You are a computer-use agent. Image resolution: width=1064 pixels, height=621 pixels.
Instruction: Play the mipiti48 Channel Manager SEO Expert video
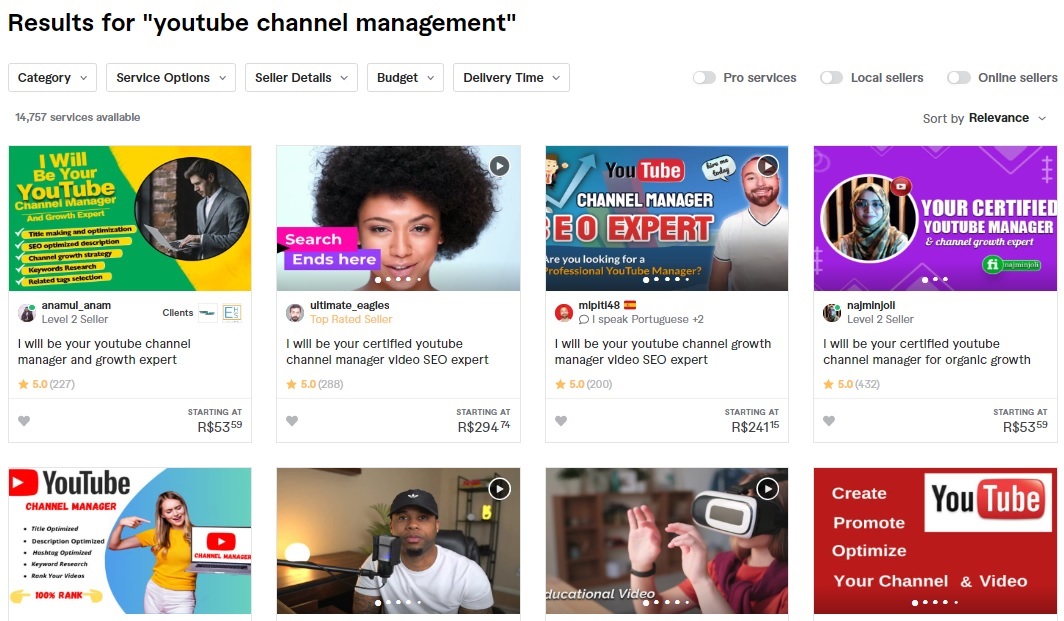click(x=767, y=166)
